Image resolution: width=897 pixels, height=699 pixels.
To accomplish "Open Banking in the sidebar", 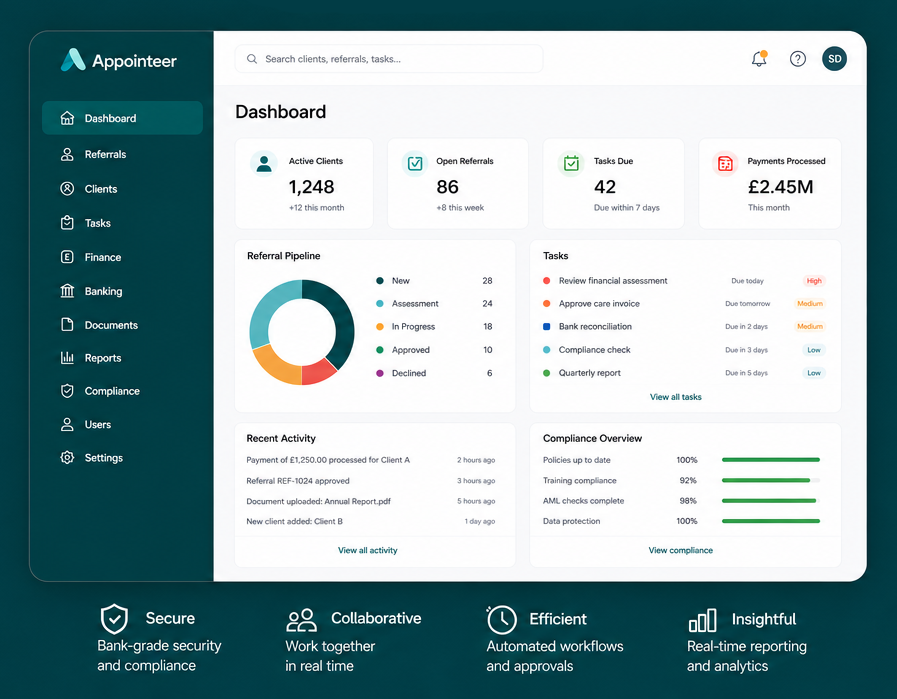I will click(122, 291).
